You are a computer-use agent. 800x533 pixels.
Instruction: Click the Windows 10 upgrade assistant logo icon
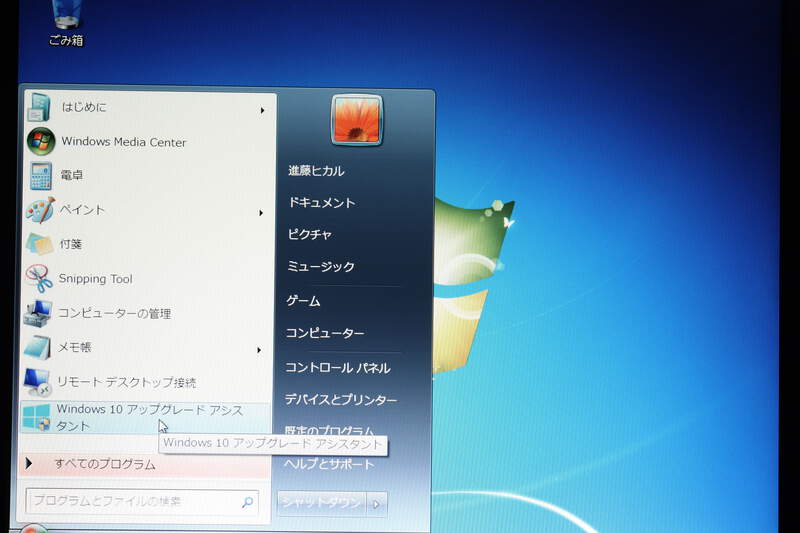36,417
